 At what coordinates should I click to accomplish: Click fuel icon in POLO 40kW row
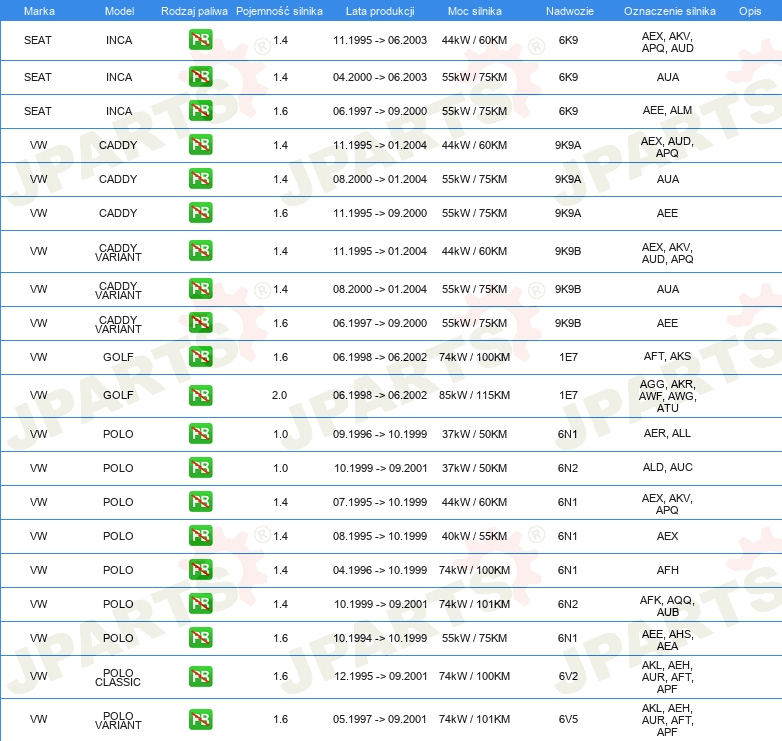point(200,536)
